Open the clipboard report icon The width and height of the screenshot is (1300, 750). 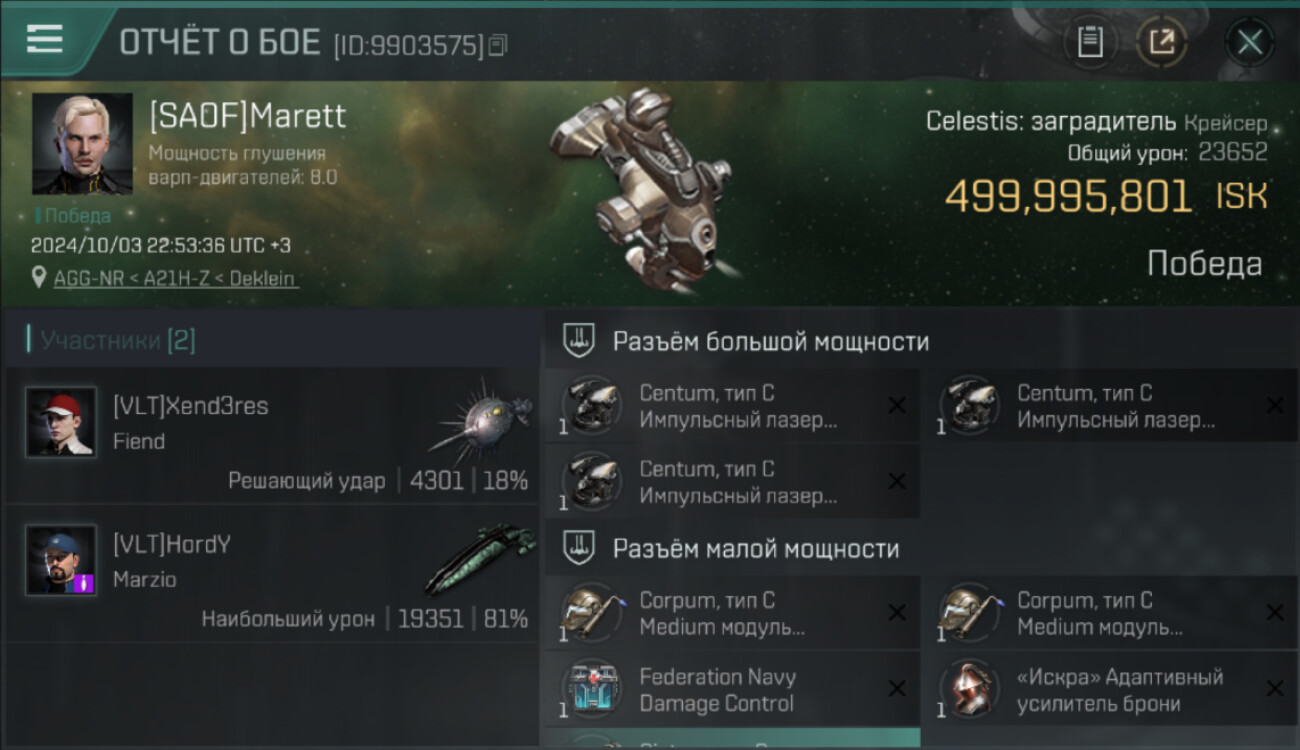pos(1090,42)
